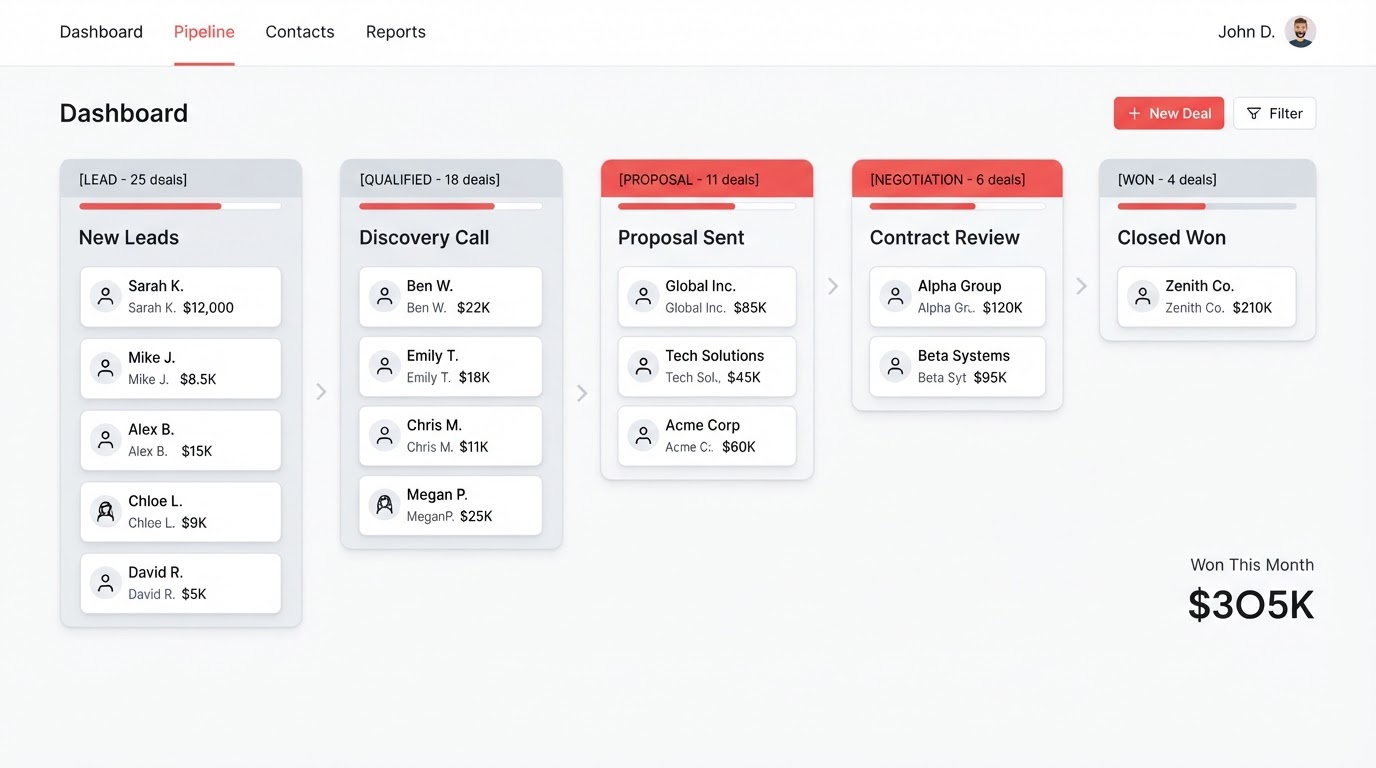The image size is (1376, 768).
Task: Click the WON column progress bar
Action: (x=1207, y=206)
